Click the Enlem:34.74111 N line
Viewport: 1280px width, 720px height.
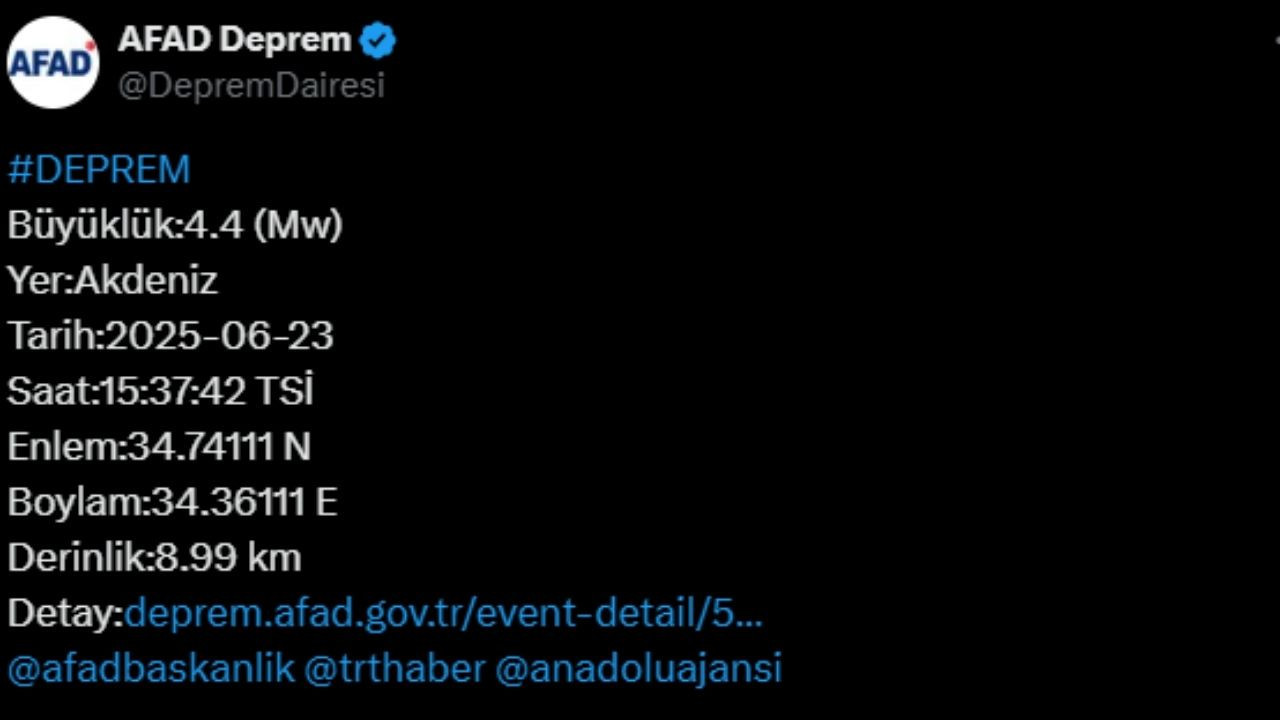coord(159,447)
